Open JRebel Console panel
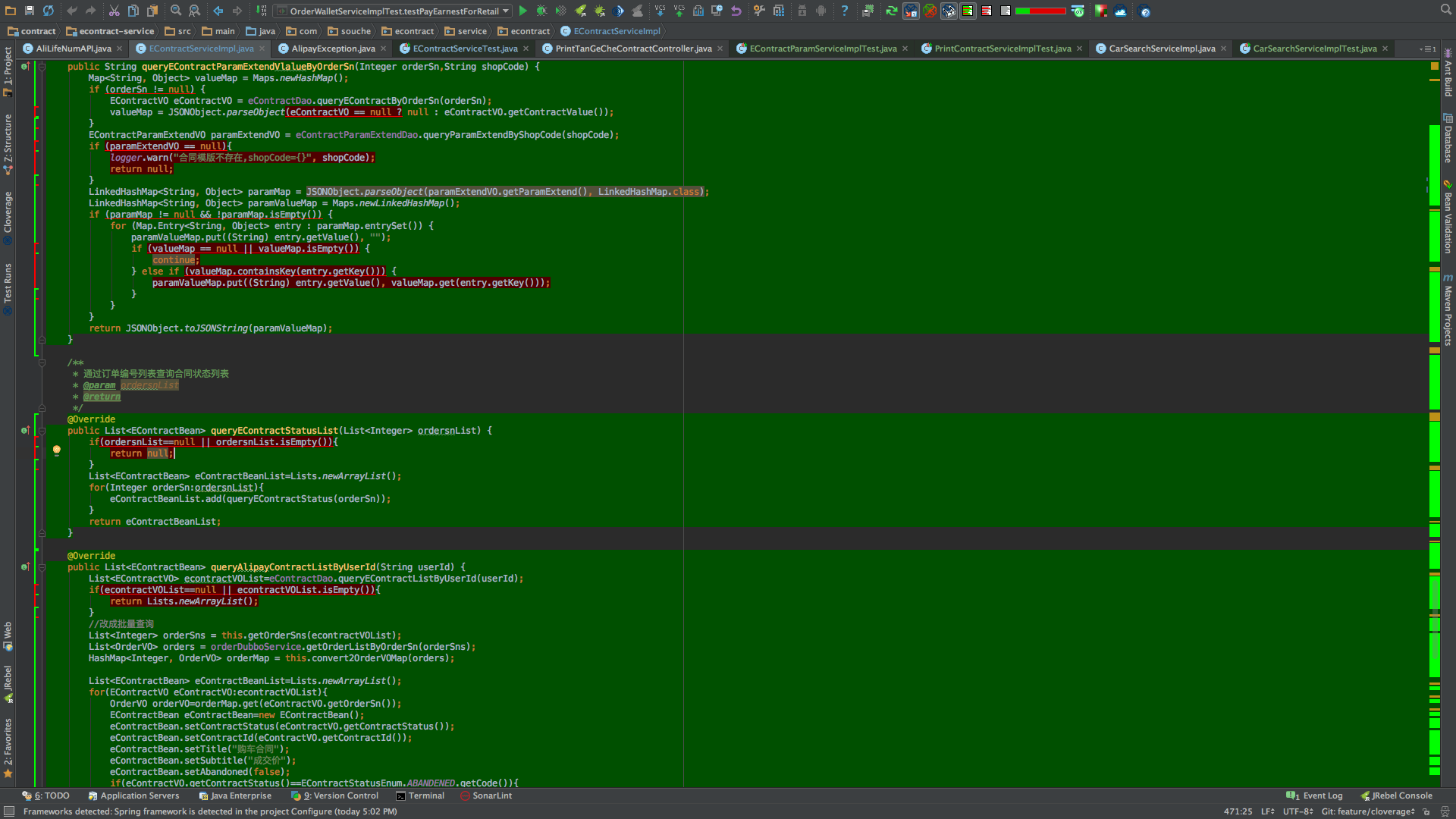1456x819 pixels. (x=1396, y=795)
